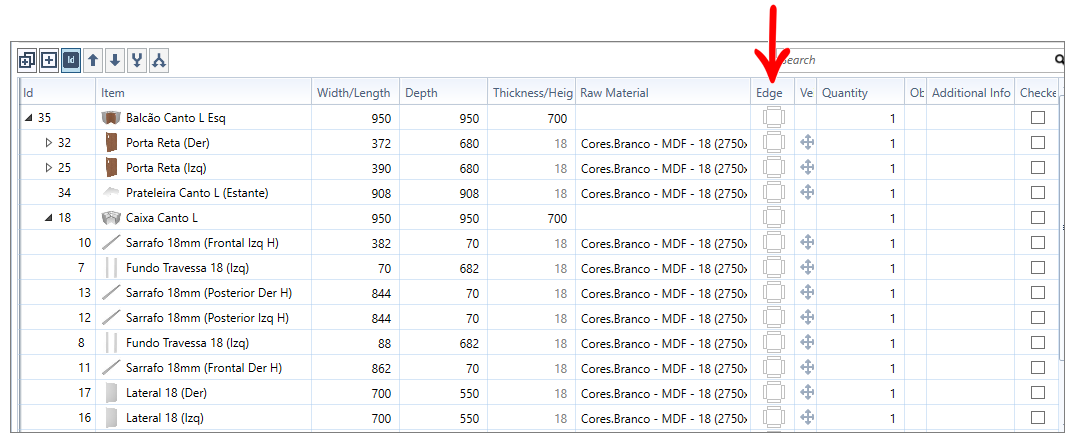Collapse tree node Id 35
Screen dimensions: 1069x441
pyautogui.click(x=29, y=118)
